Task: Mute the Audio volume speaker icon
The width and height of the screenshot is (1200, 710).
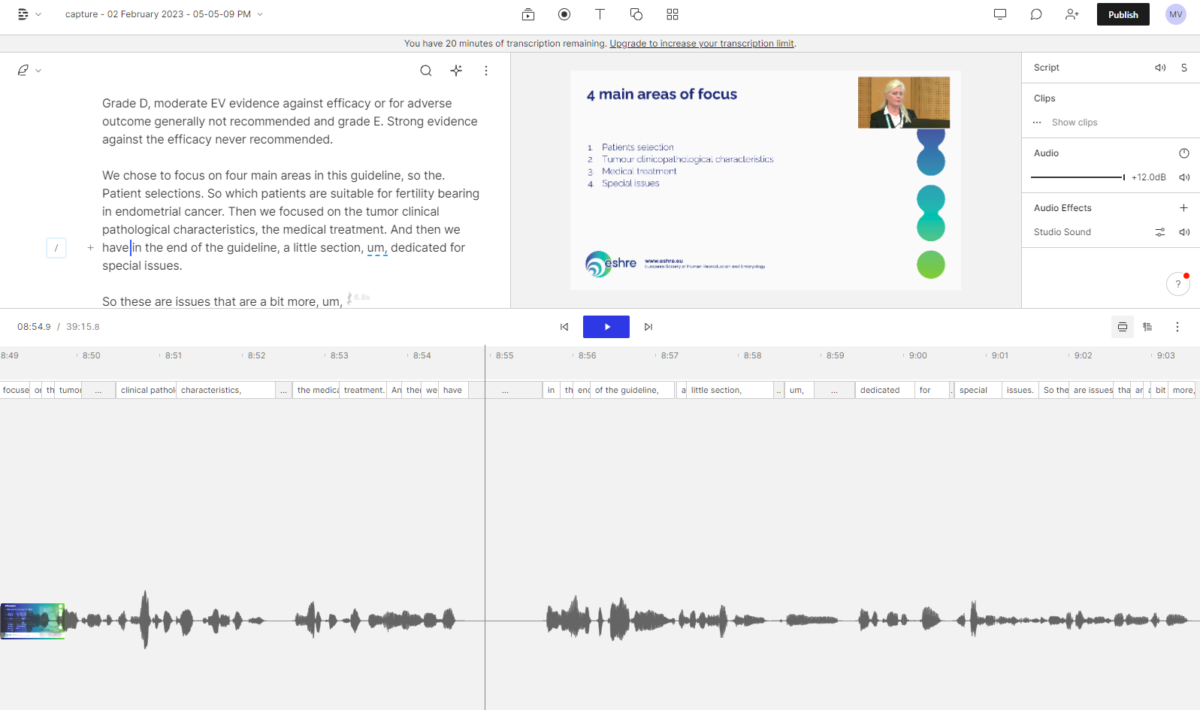Action: coord(1184,177)
